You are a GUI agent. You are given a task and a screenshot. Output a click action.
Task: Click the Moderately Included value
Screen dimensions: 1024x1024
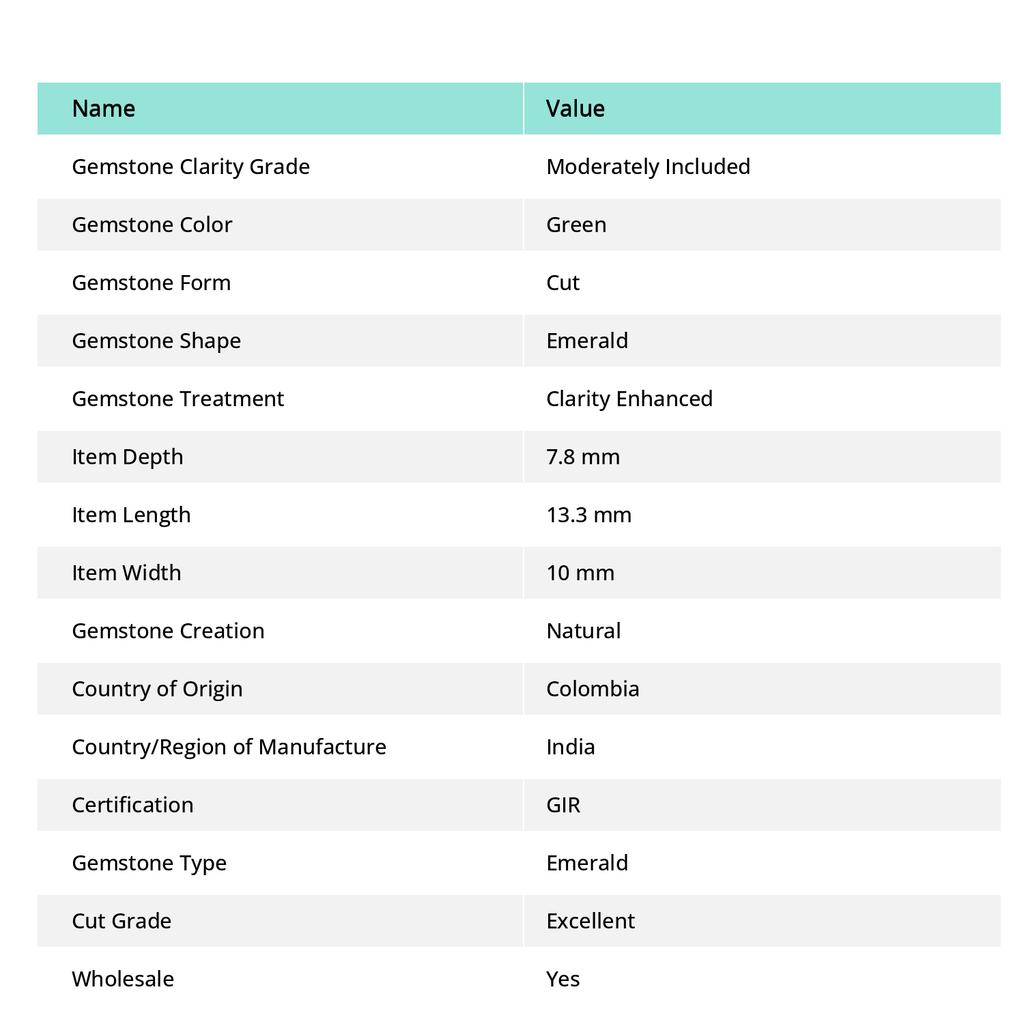648,167
